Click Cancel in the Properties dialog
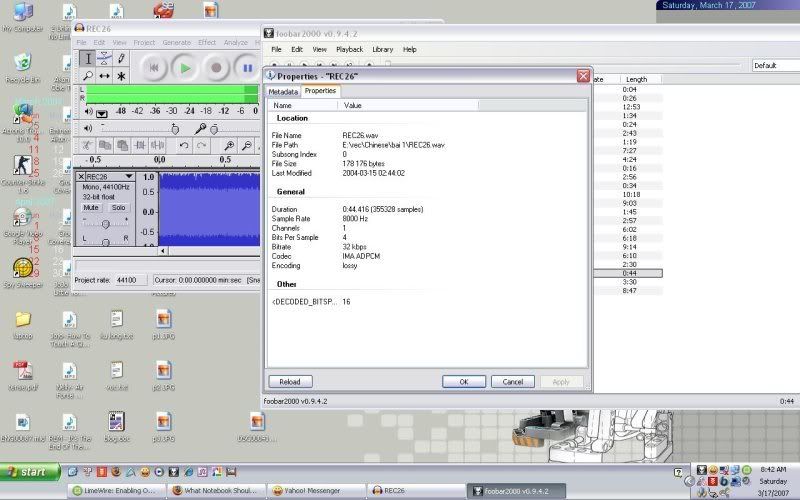Viewport: 800px width, 500px height. (513, 382)
